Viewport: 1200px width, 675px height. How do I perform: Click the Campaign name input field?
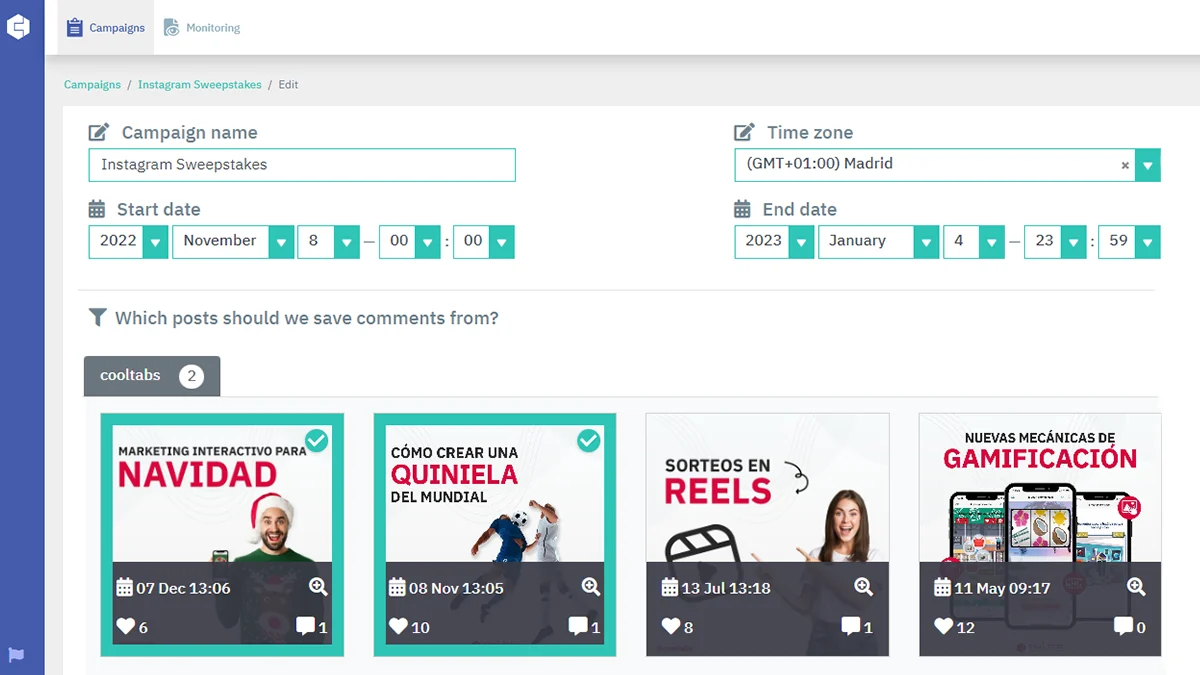coord(302,165)
